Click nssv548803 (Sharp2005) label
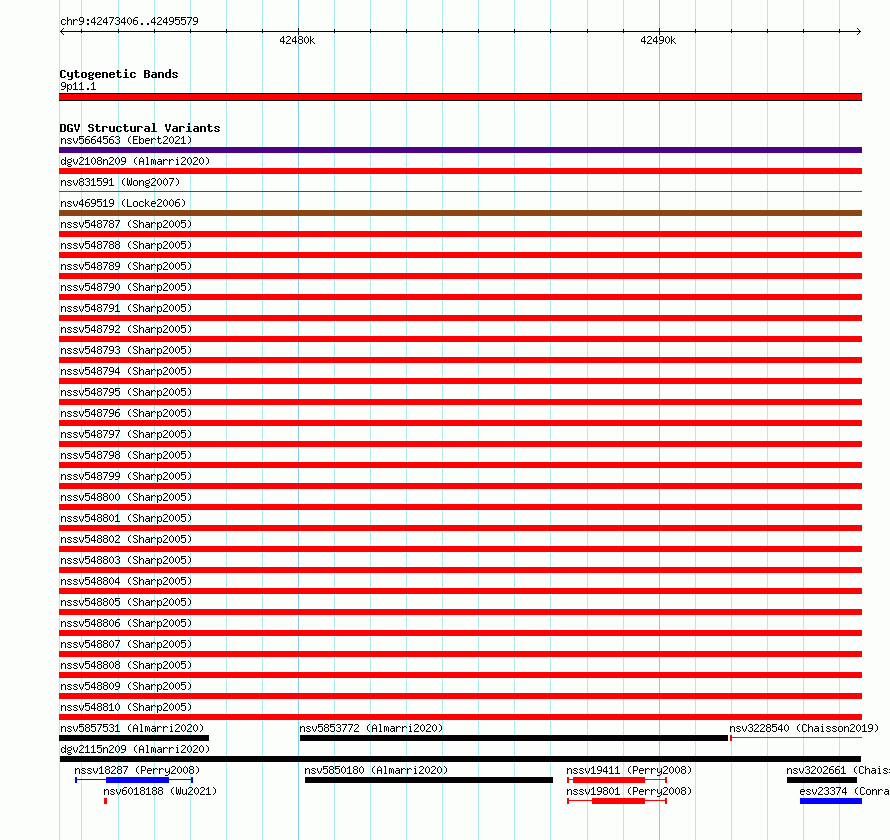Screen dimensions: 890x840 coord(126,560)
